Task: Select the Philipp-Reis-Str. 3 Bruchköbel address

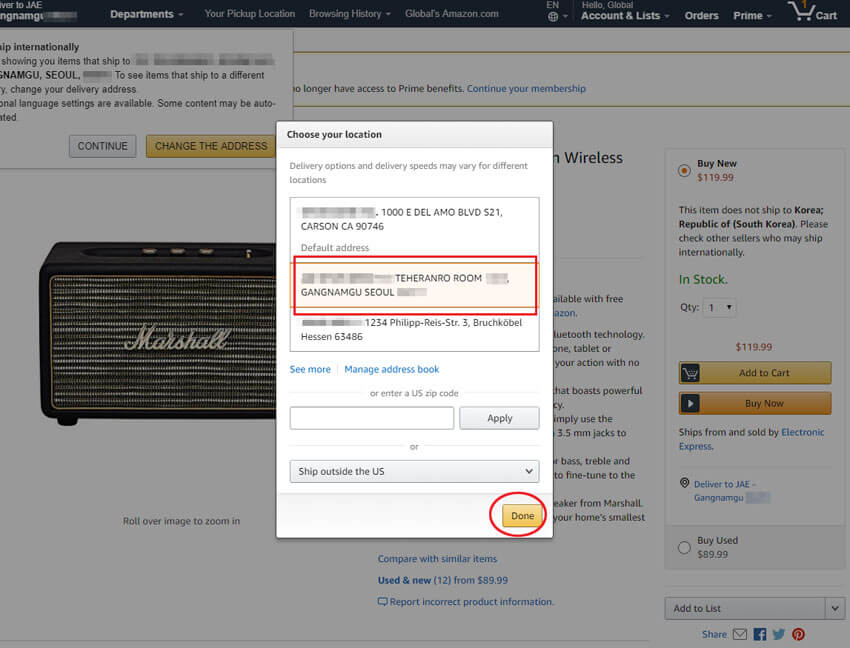Action: click(x=414, y=330)
